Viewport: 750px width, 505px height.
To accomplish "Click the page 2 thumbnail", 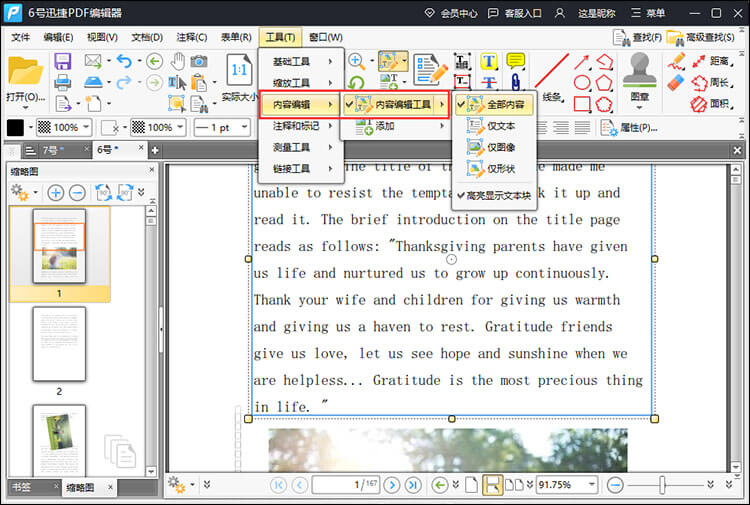I will pyautogui.click(x=59, y=343).
